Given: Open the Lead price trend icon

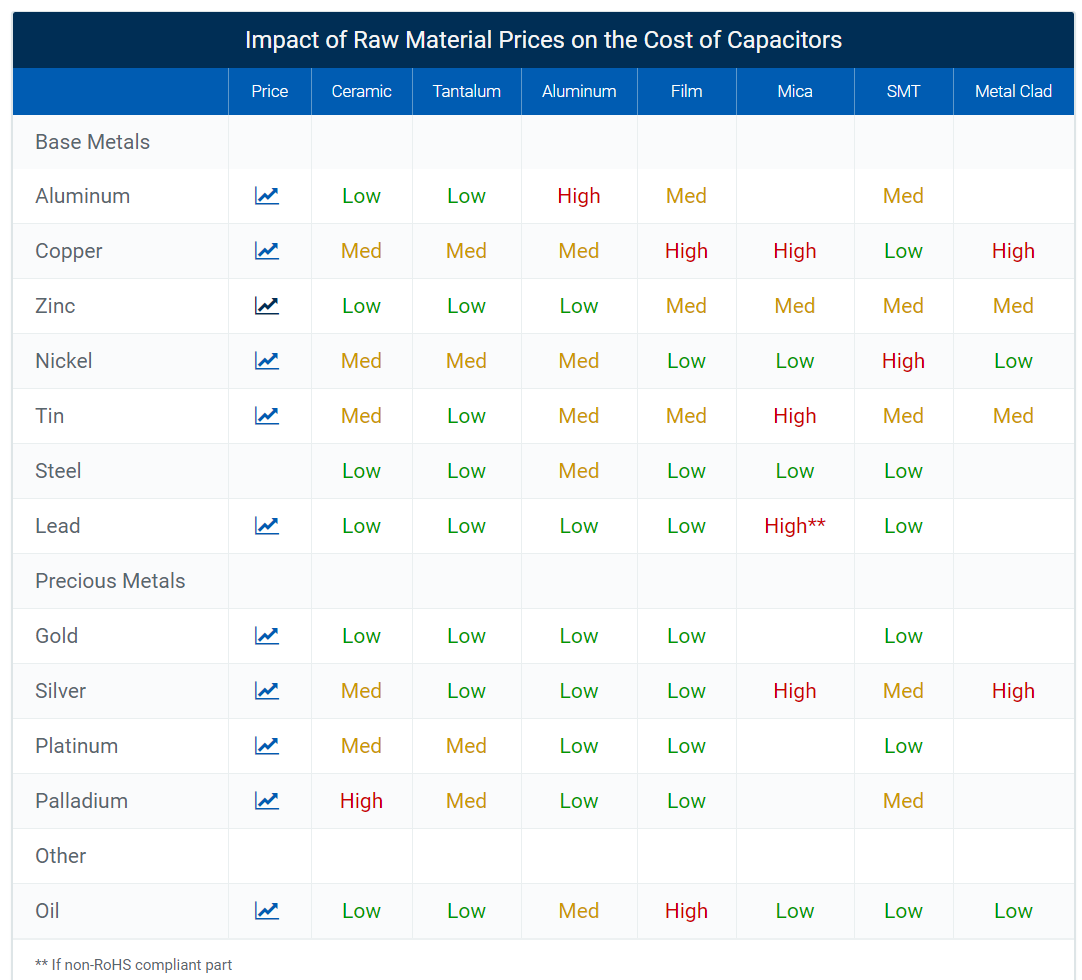Looking at the screenshot, I should tap(267, 526).
